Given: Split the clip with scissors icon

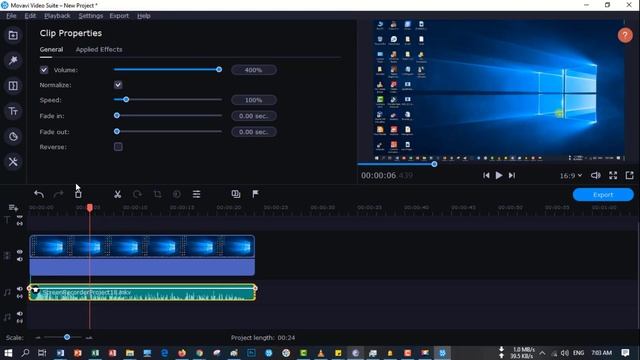Looking at the screenshot, I should pos(118,194).
